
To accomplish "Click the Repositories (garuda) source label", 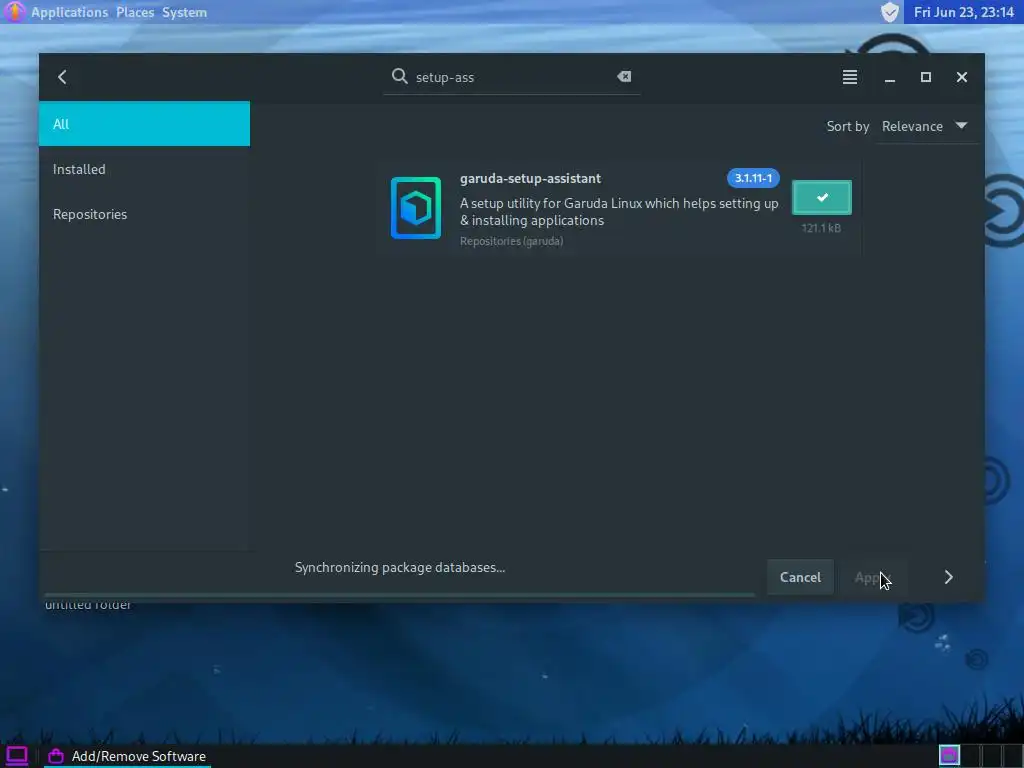I will pyautogui.click(x=511, y=241).
